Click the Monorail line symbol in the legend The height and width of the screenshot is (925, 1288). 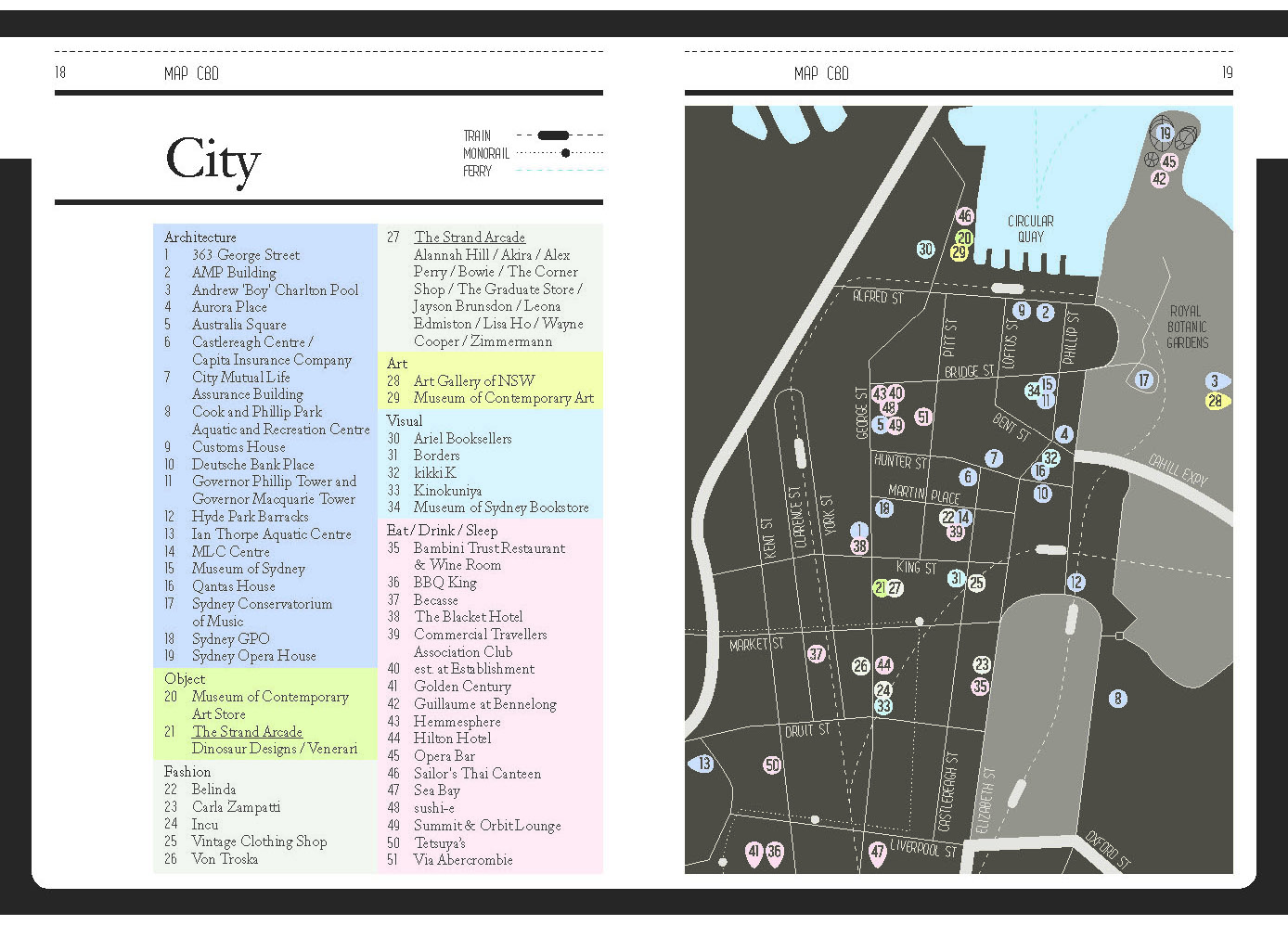[x=560, y=153]
